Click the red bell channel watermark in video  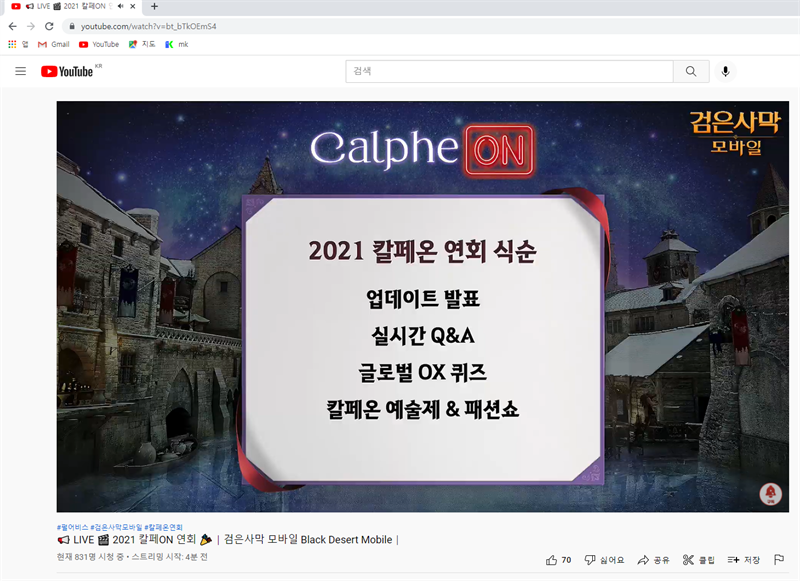(770, 493)
